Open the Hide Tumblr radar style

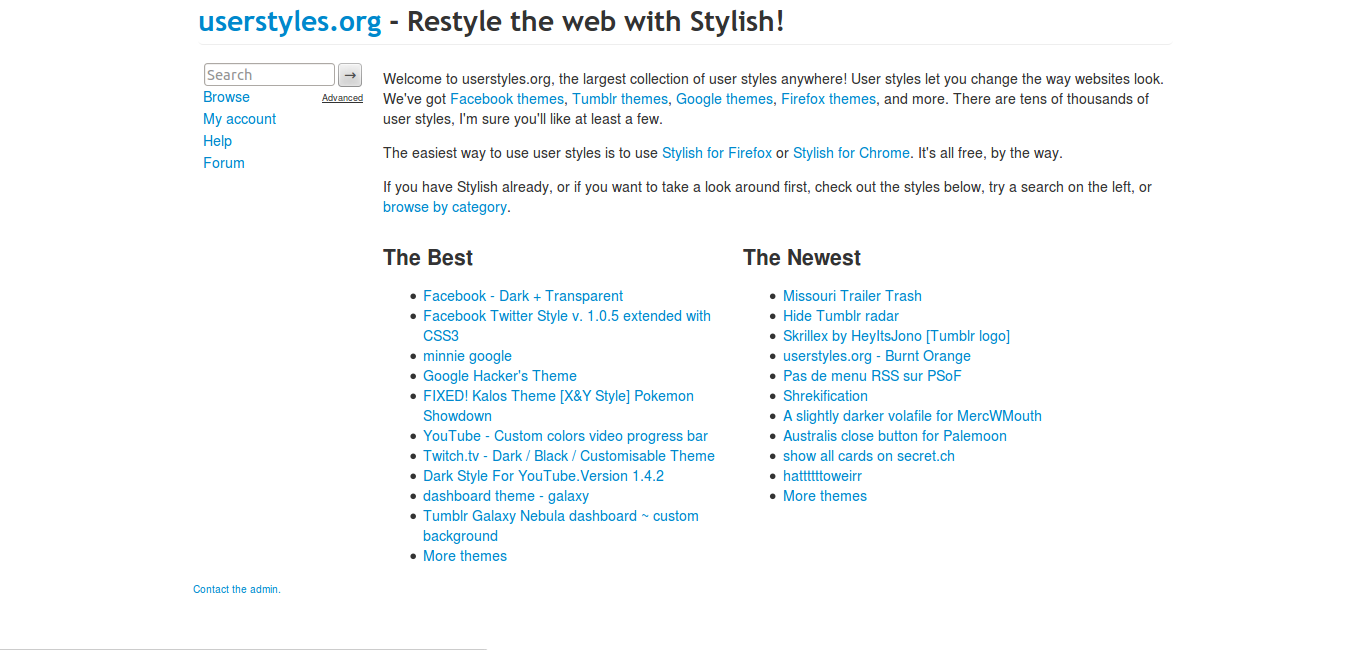point(840,315)
